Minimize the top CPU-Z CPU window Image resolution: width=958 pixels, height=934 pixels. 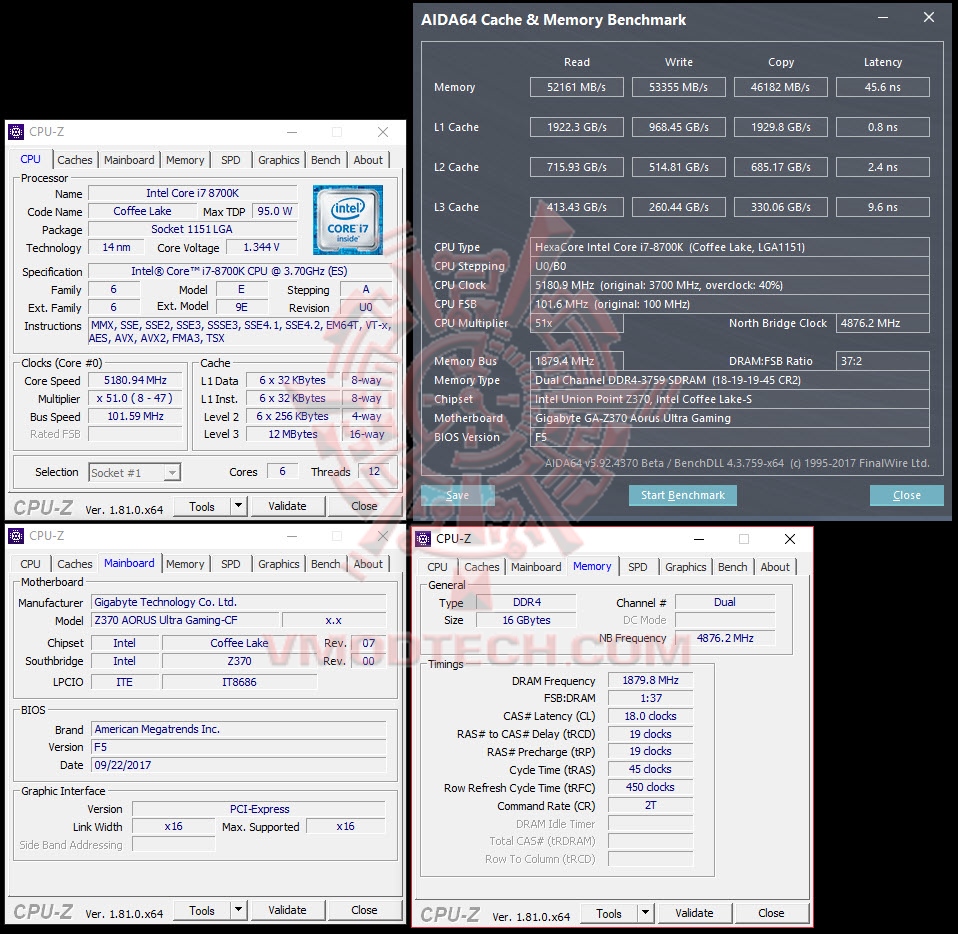point(292,132)
